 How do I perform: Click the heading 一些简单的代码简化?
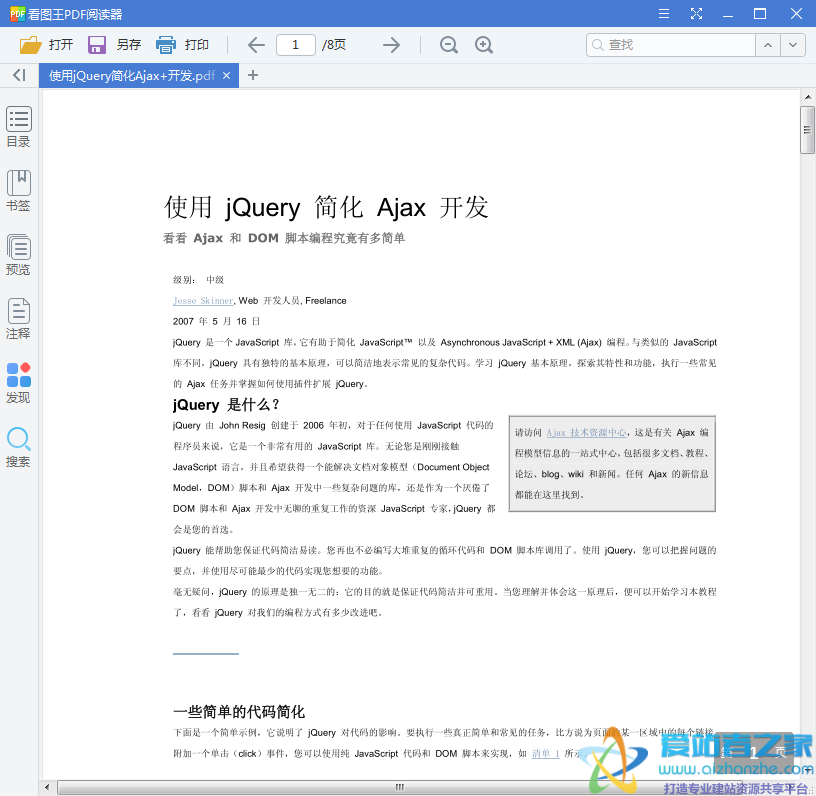point(239,712)
